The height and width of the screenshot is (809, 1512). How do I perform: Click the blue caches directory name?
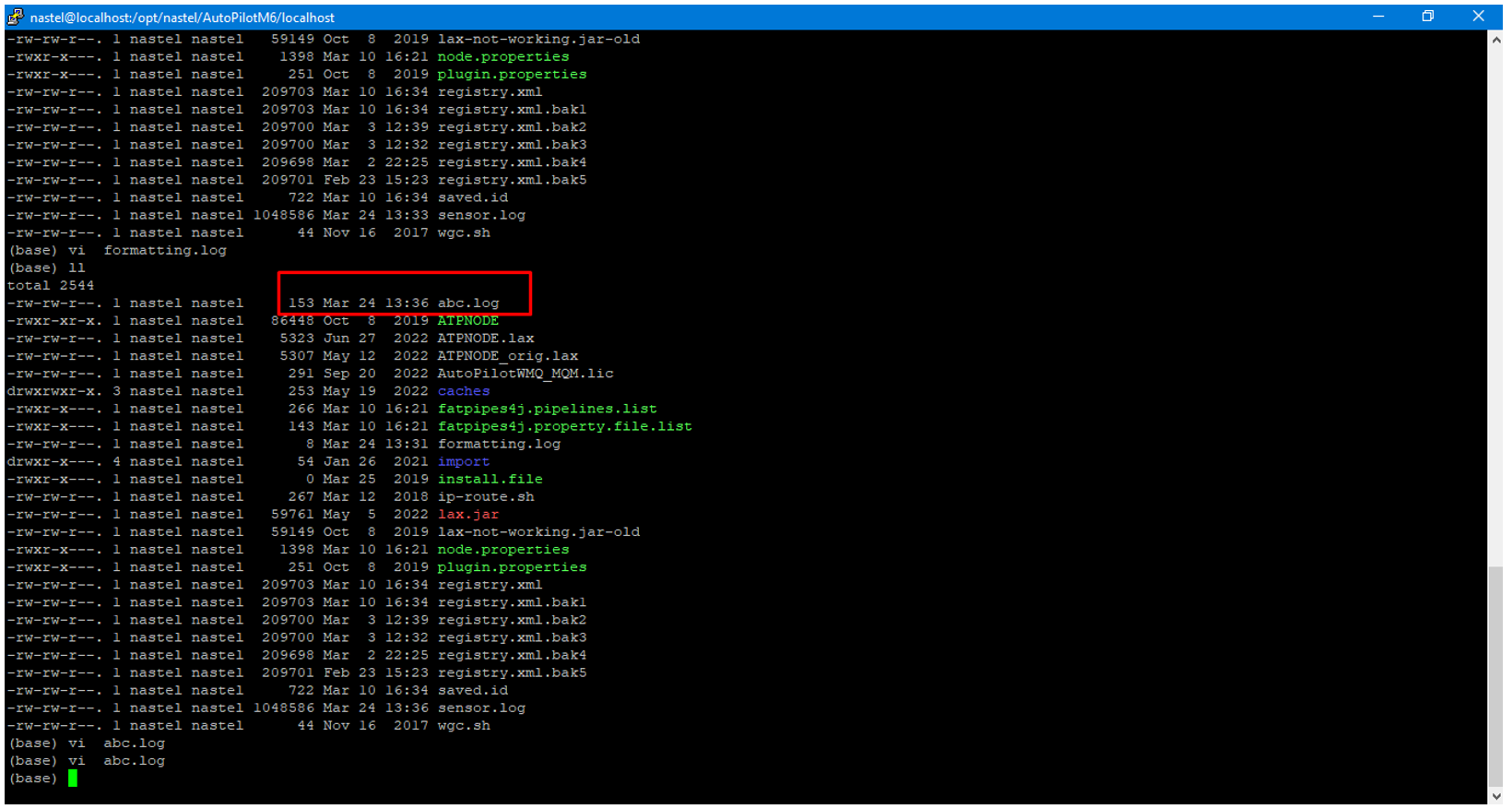464,391
